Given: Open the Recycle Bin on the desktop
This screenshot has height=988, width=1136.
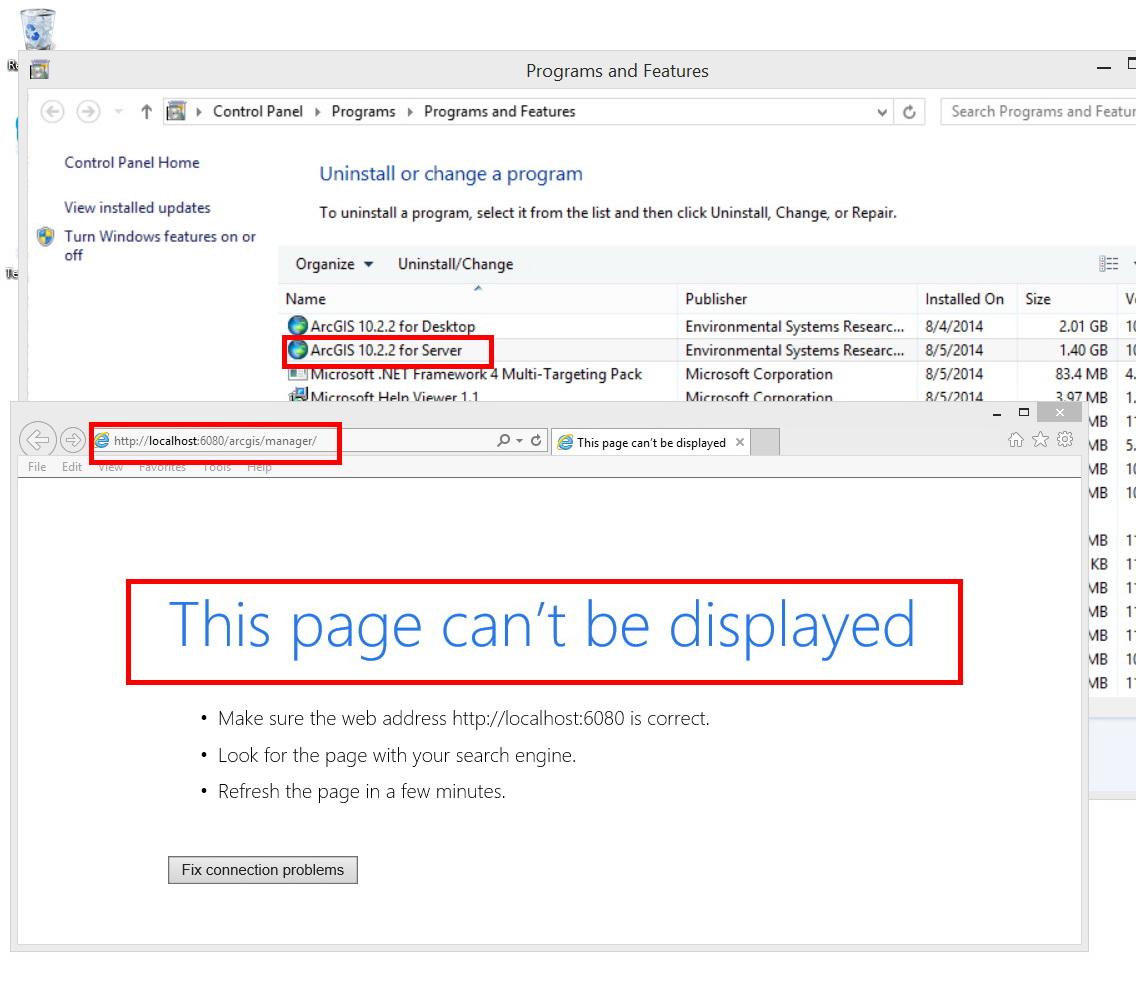Looking at the screenshot, I should coord(38,29).
